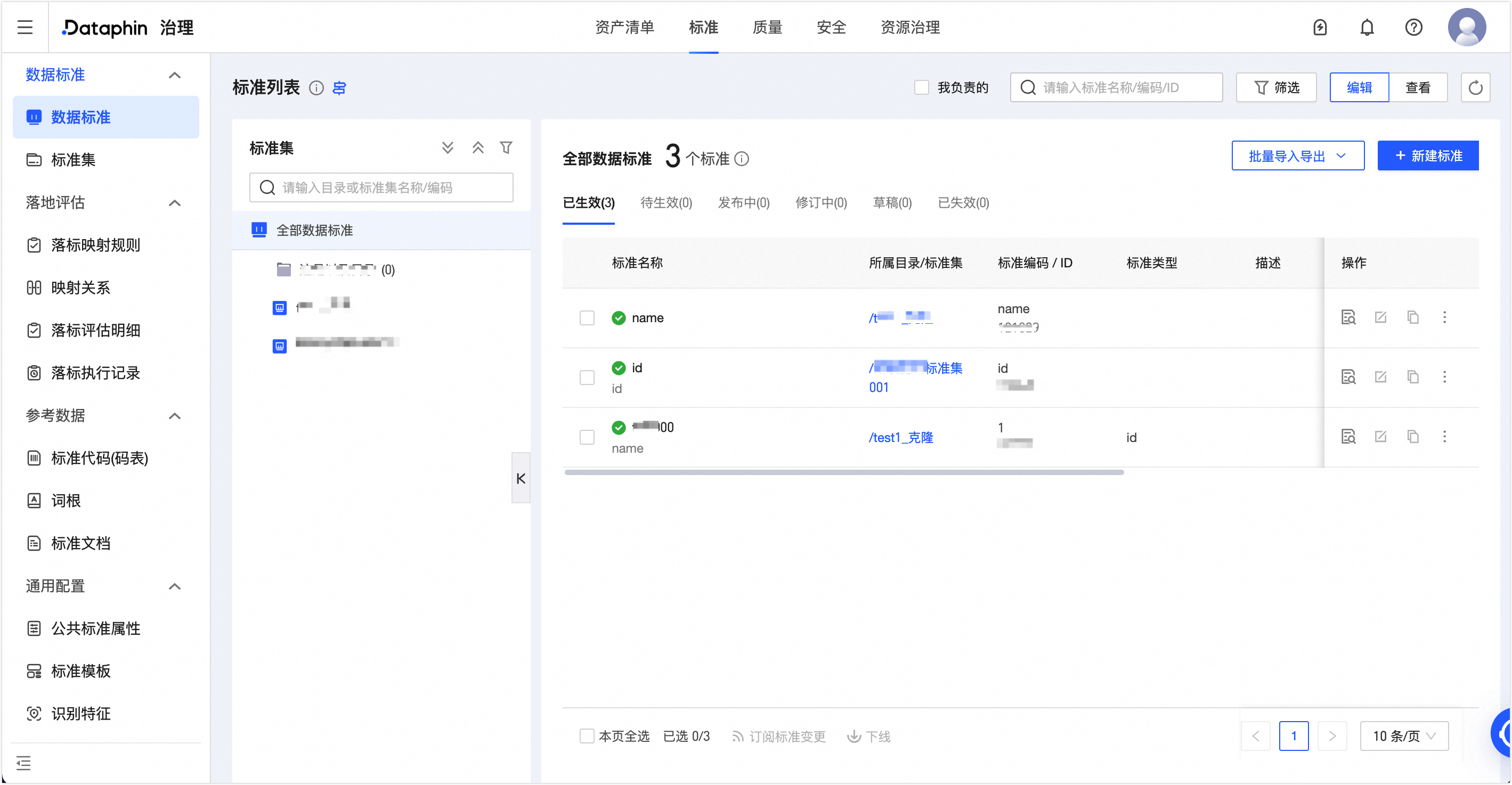Image resolution: width=1512 pixels, height=785 pixels.
Task: Collapse all standard set tree nodes
Action: pyautogui.click(x=478, y=148)
